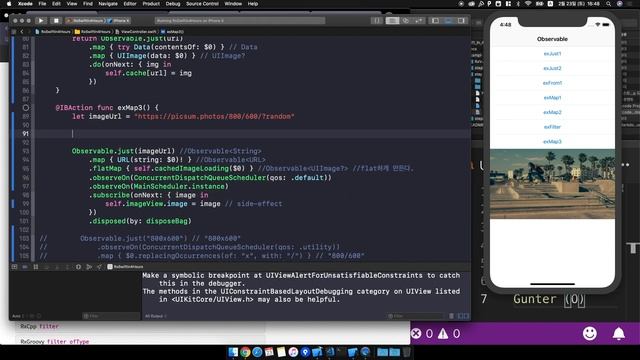Open the Navigate menu

click(x=108, y=4)
